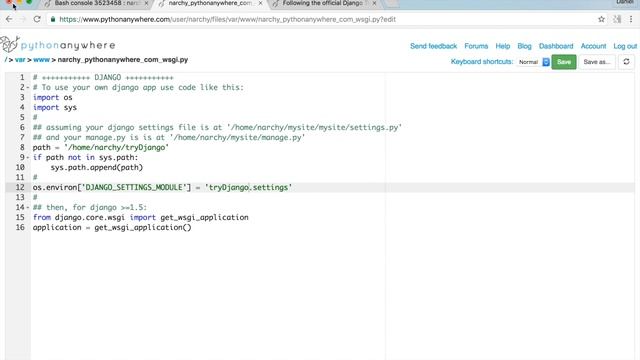The width and height of the screenshot is (640, 360).
Task: Close the Bash console tab
Action: 146,3
